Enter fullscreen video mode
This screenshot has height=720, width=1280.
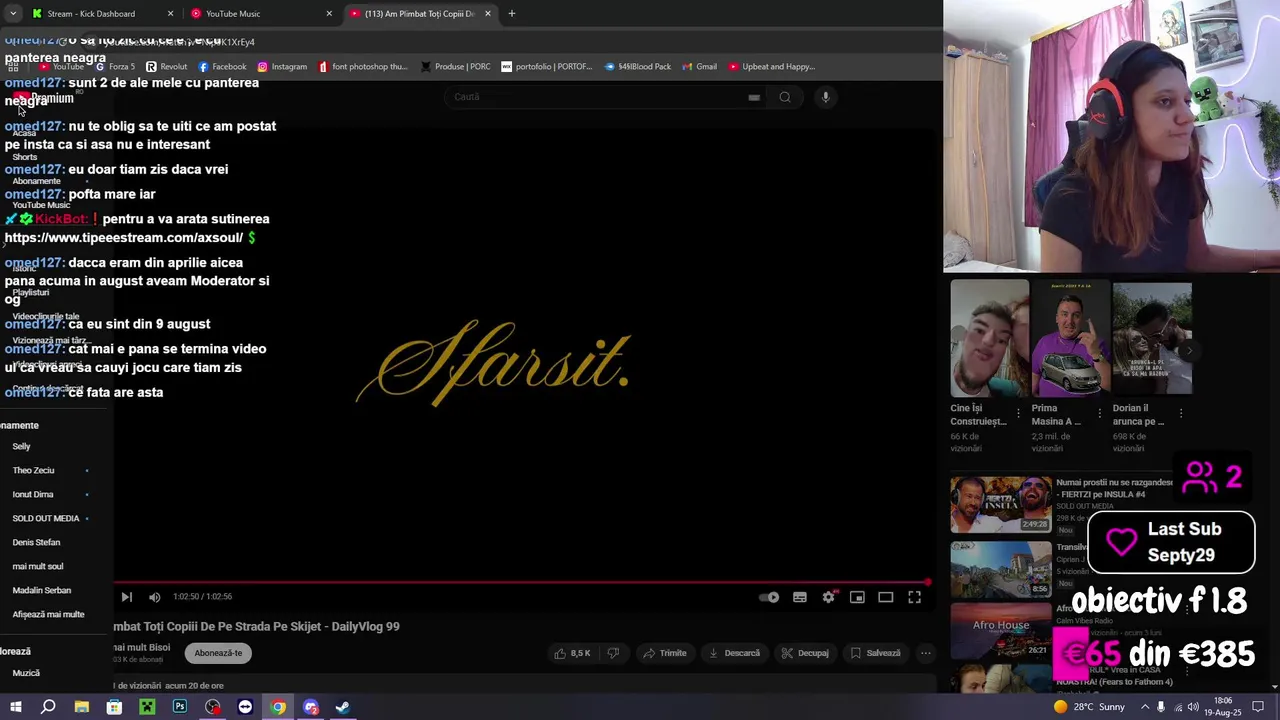tap(914, 597)
